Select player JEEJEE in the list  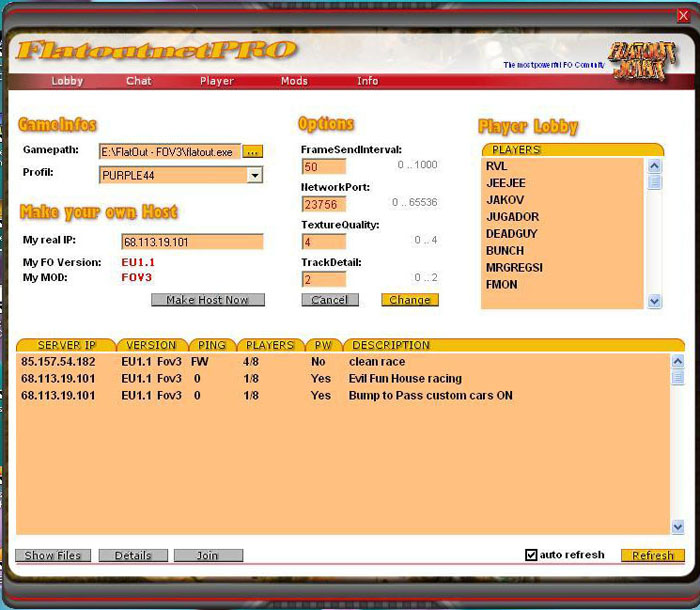(x=562, y=183)
